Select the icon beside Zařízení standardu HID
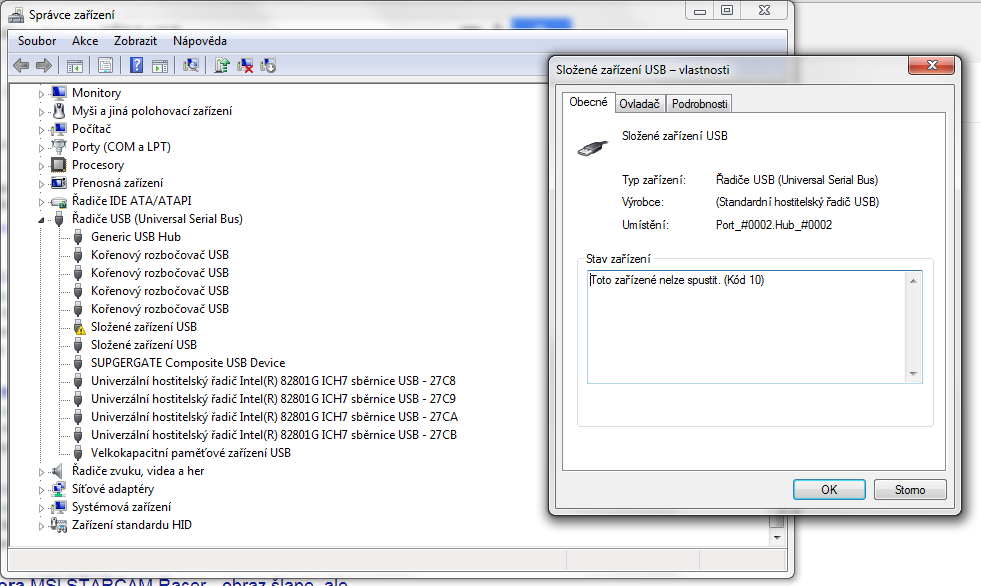981x586 pixels. click(59, 525)
